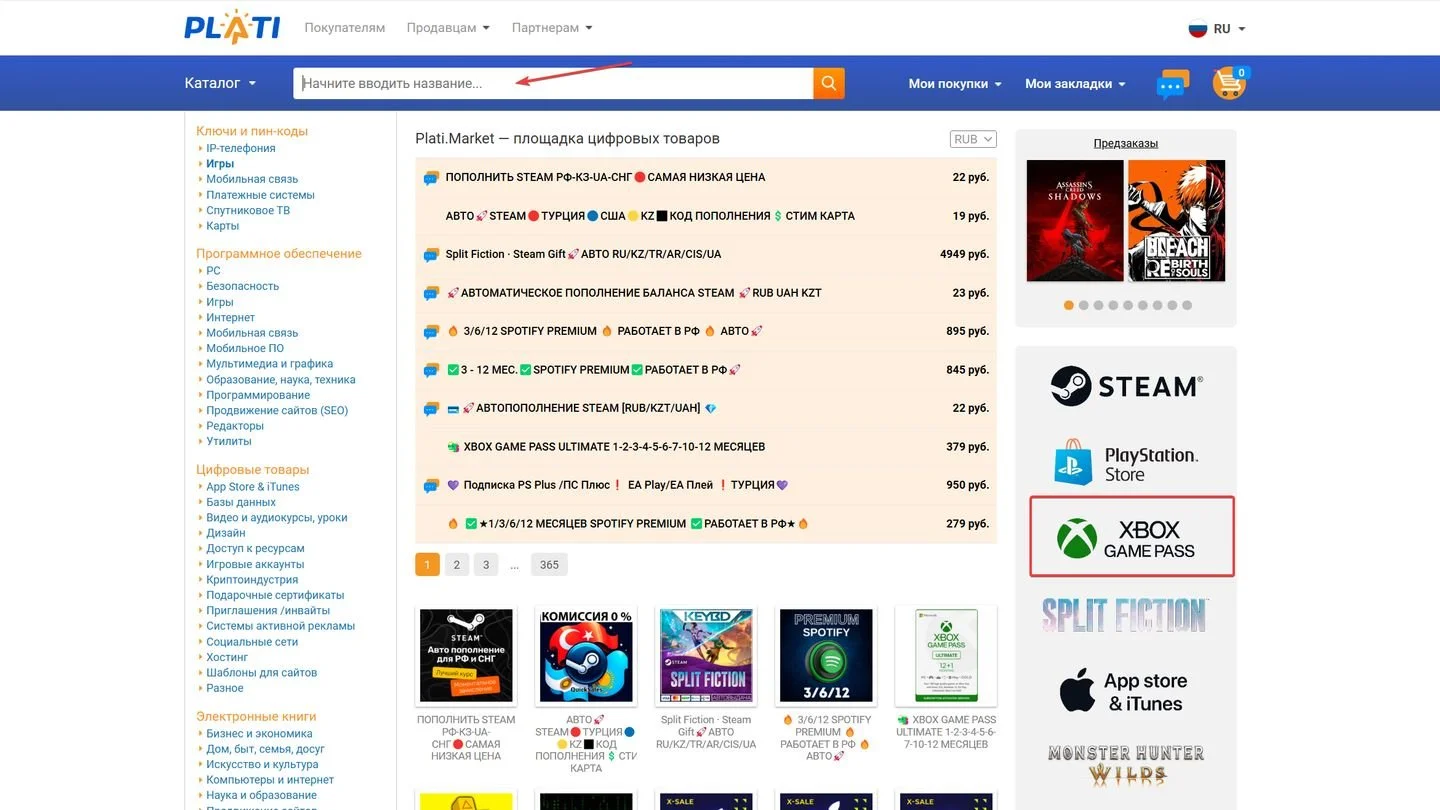
Task: Open the Мои закладки dropdown
Action: (1075, 84)
